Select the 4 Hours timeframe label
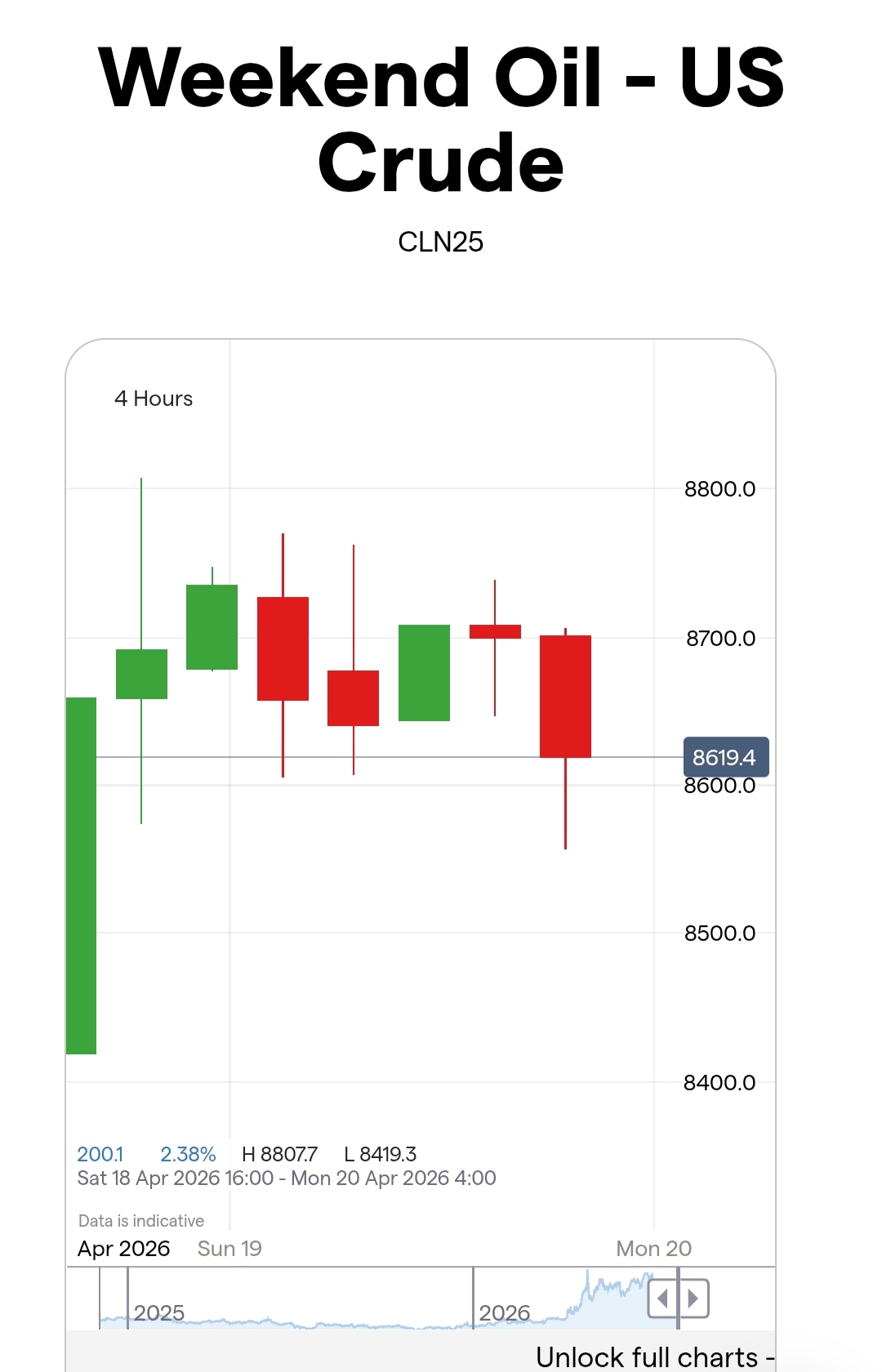This screenshot has width=882, height=1372. (154, 399)
